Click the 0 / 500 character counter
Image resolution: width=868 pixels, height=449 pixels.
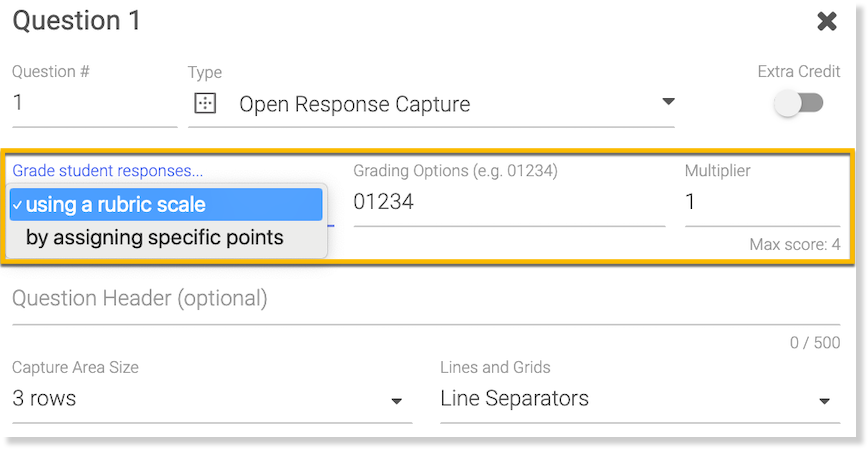pyautogui.click(x=814, y=343)
